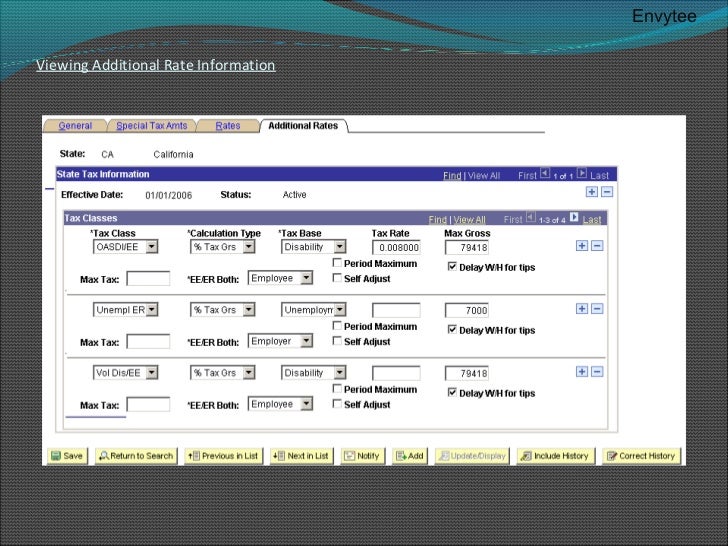Switch to the Special Tax Amts tab
728x546 pixels.
(x=152, y=126)
